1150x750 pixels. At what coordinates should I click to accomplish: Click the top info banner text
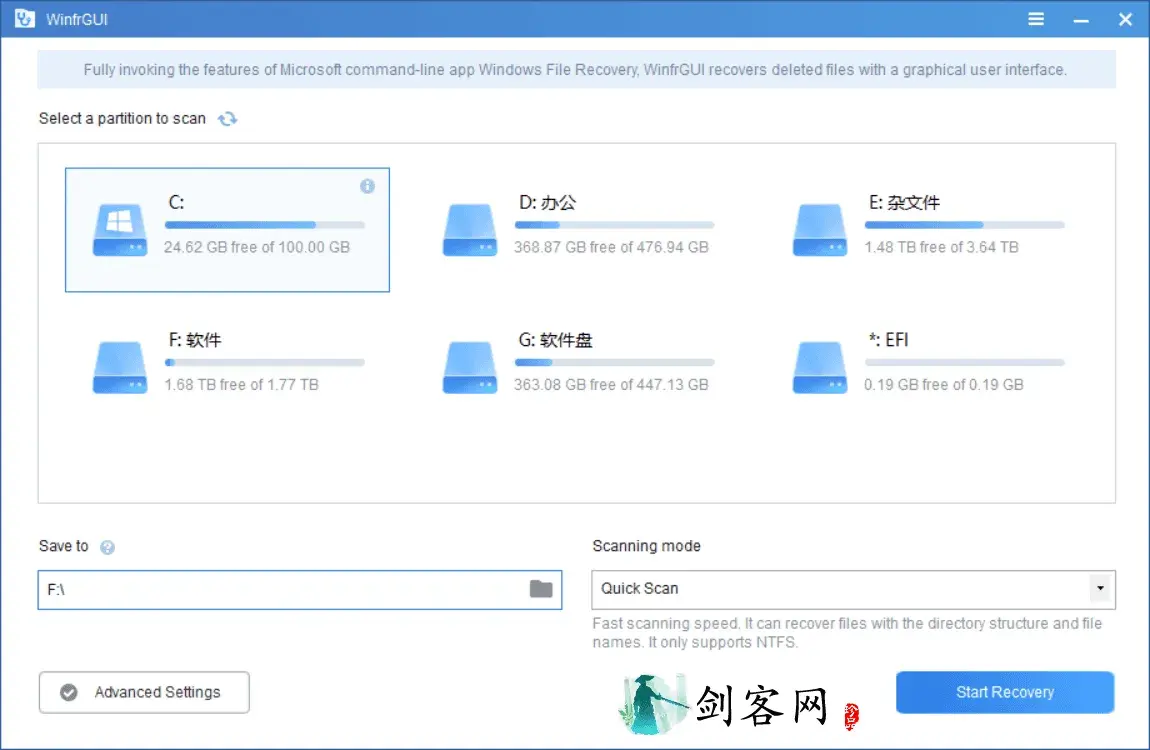[x=575, y=70]
